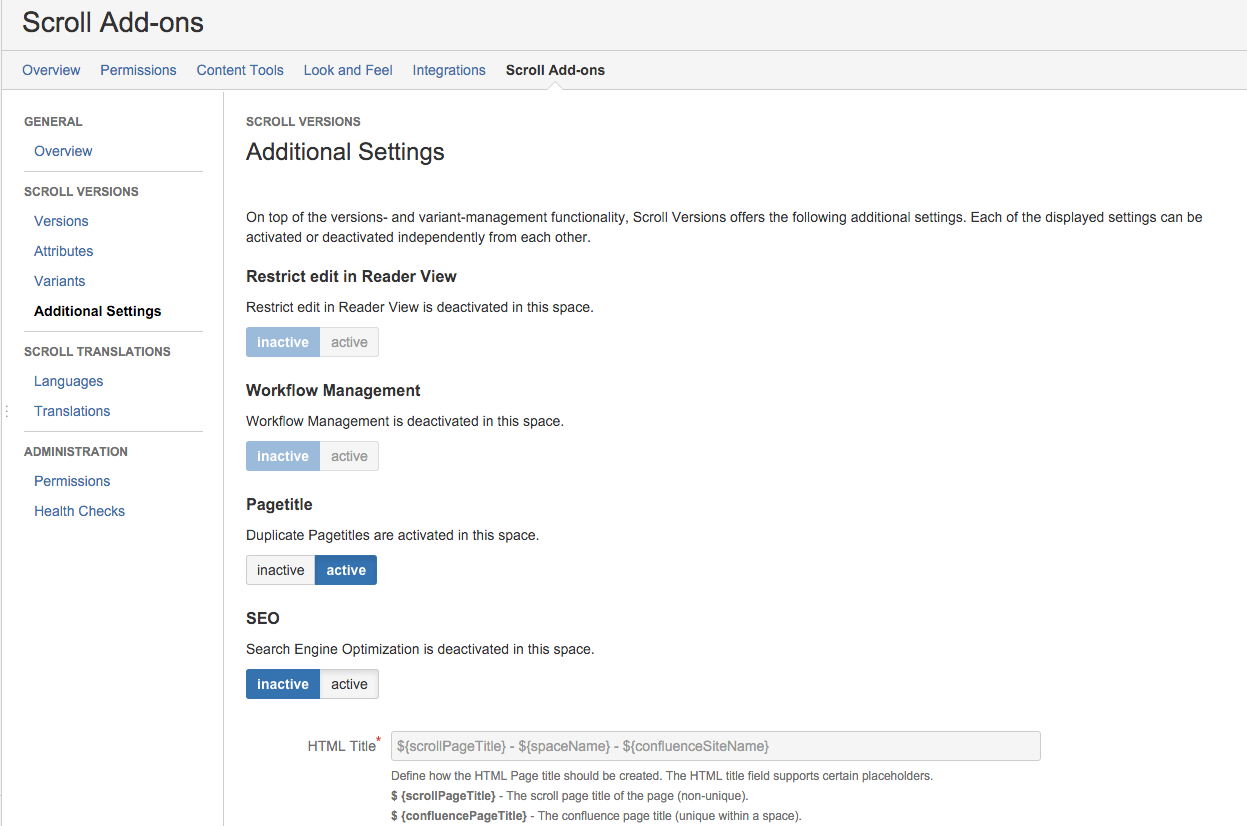Open Variants in the sidebar
The height and width of the screenshot is (826, 1247).
click(x=59, y=281)
